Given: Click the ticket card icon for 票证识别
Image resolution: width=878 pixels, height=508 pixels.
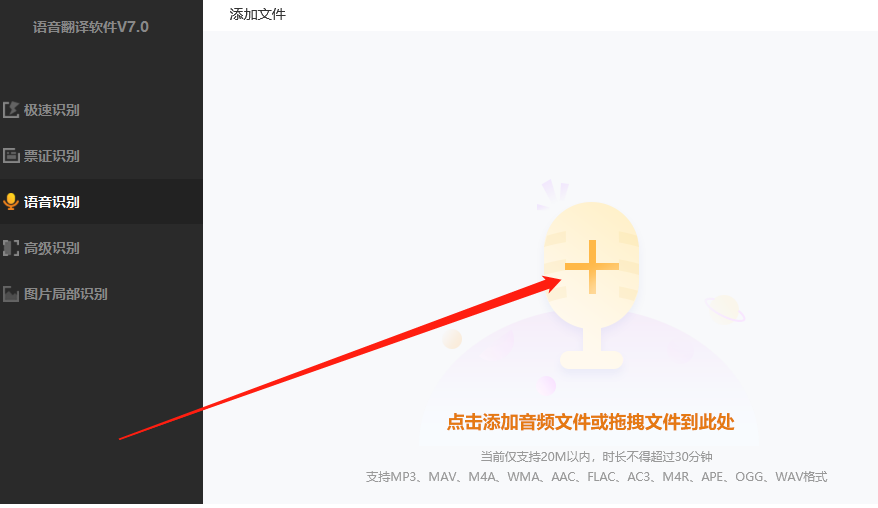Looking at the screenshot, I should (11, 156).
